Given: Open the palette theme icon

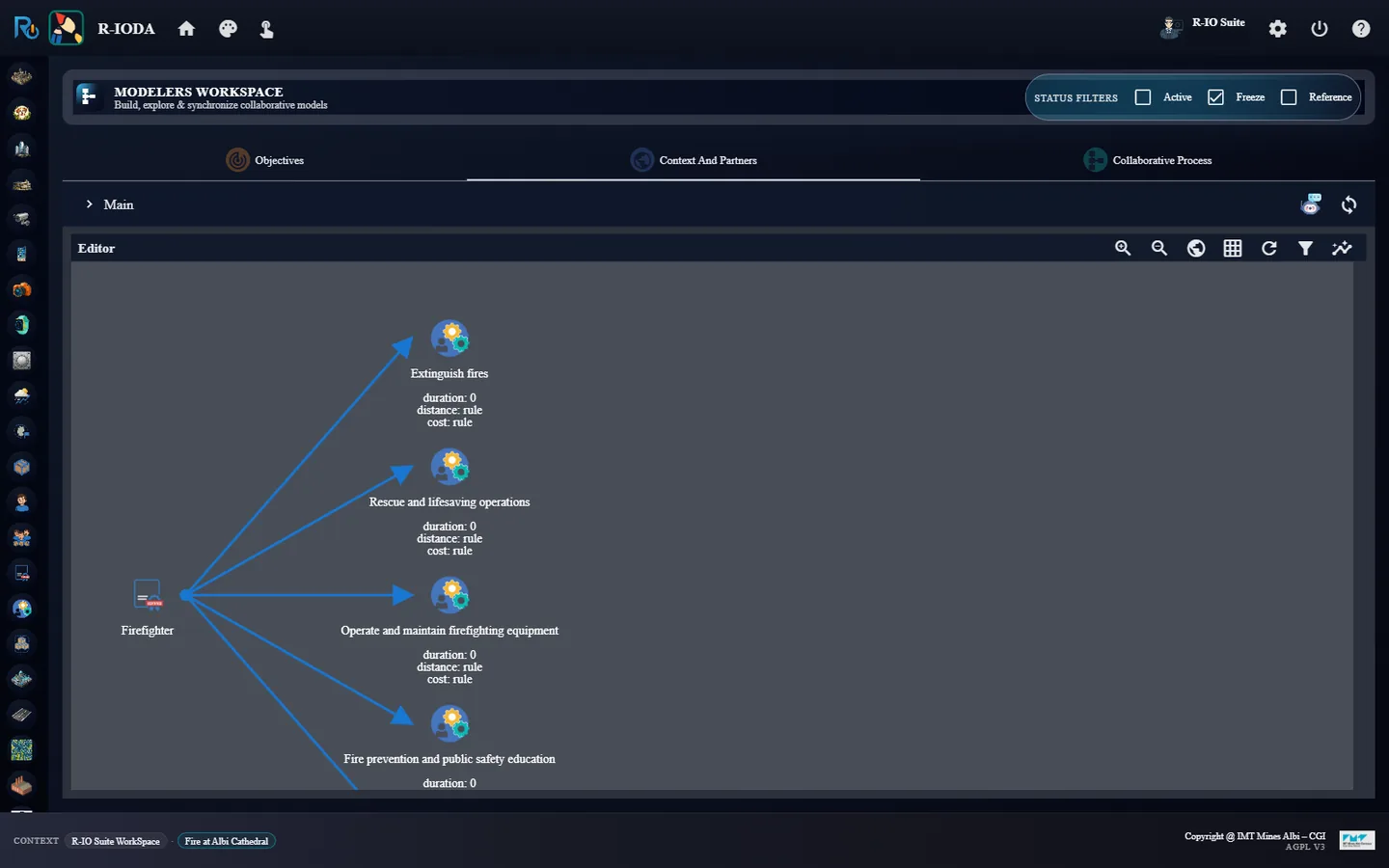Looking at the screenshot, I should click(228, 29).
